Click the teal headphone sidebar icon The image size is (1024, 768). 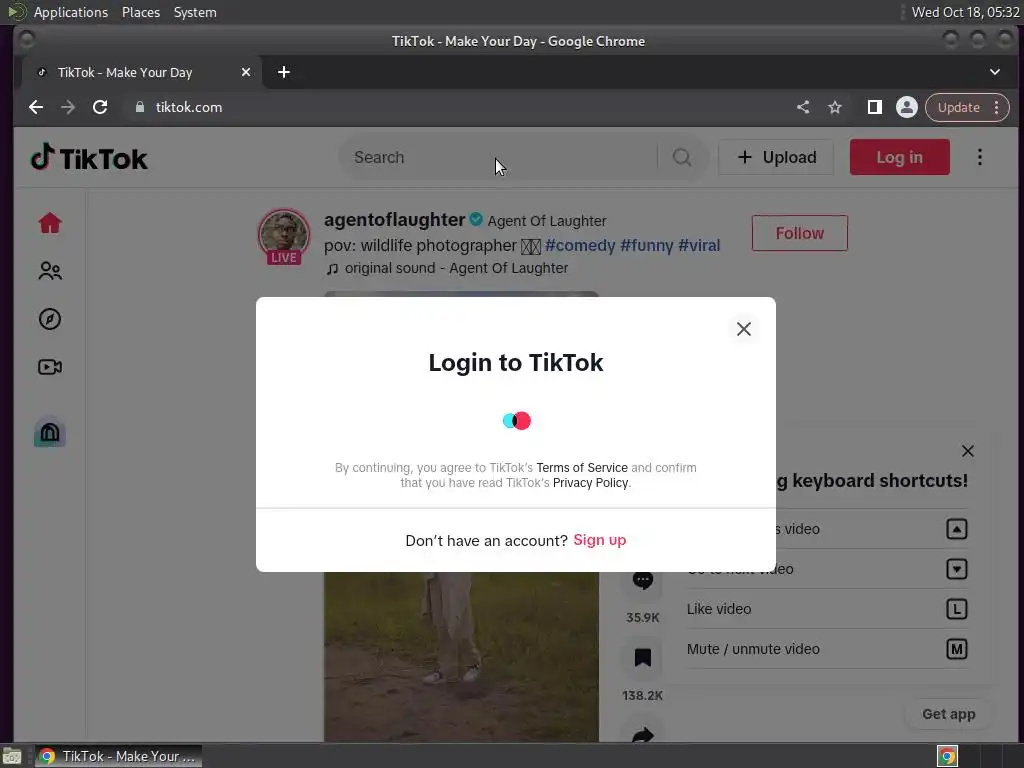point(50,432)
